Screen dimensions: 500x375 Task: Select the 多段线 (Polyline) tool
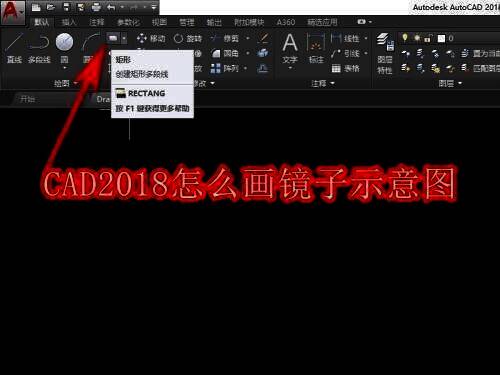(x=39, y=48)
